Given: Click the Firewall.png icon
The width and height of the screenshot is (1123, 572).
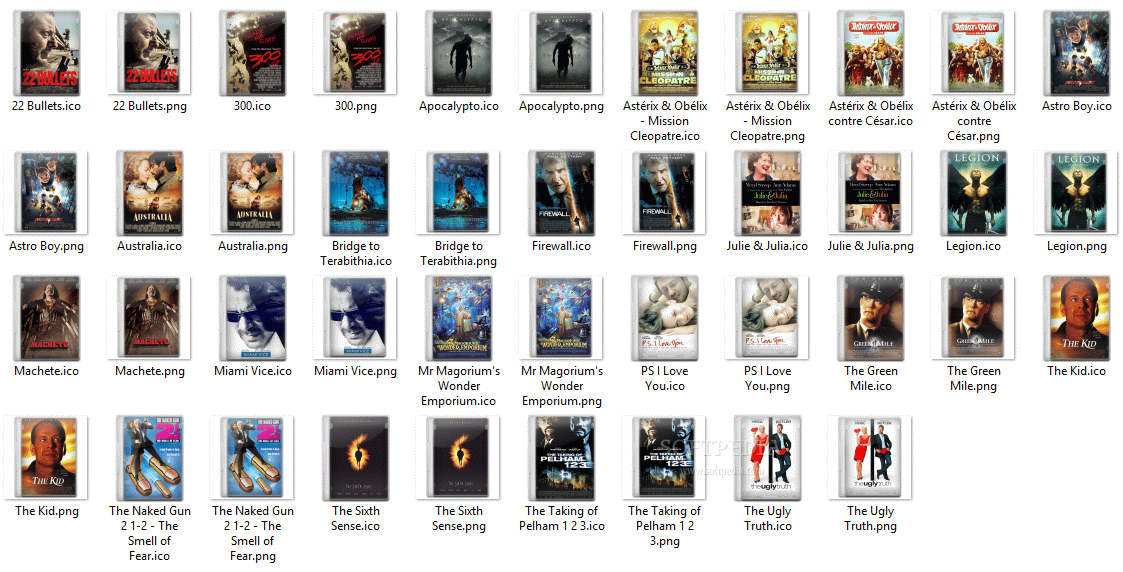Looking at the screenshot, I should pyautogui.click(x=665, y=193).
